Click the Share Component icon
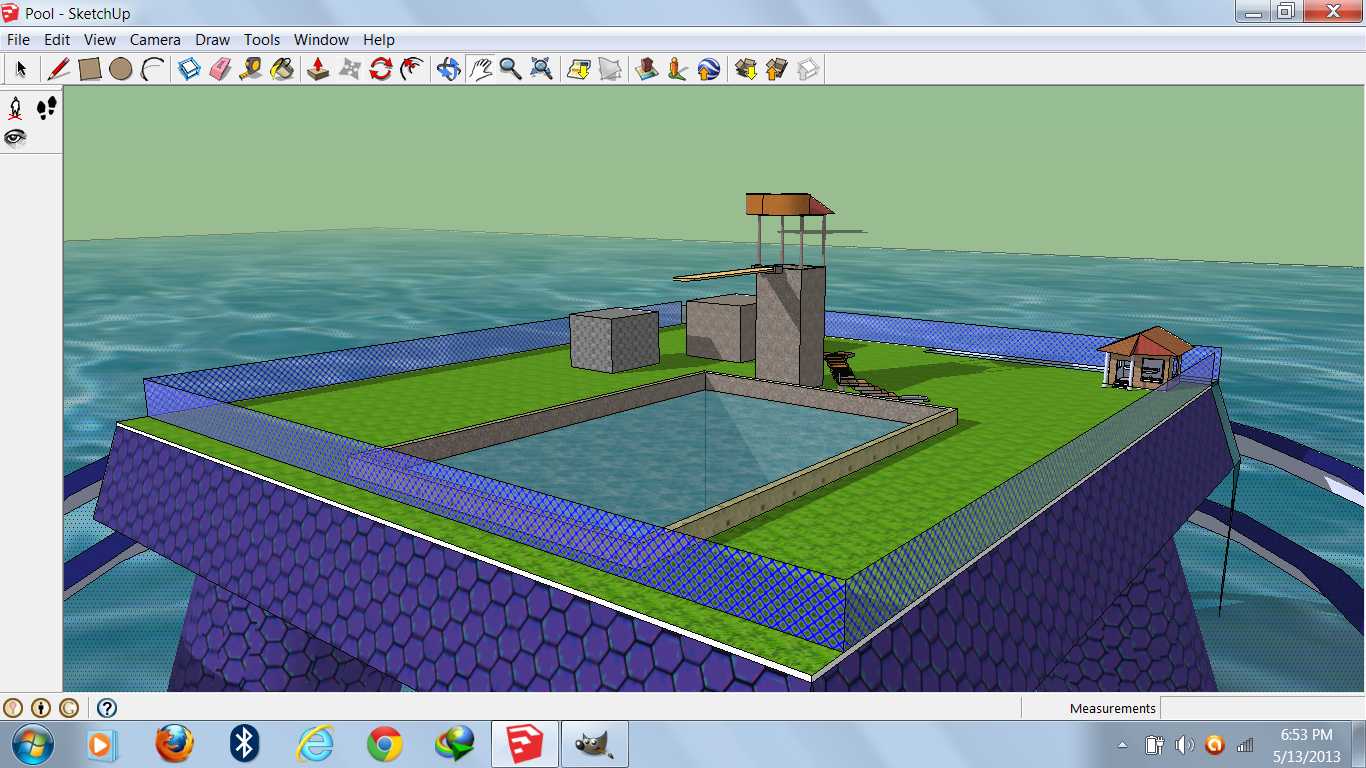The image size is (1366, 768). (x=808, y=69)
